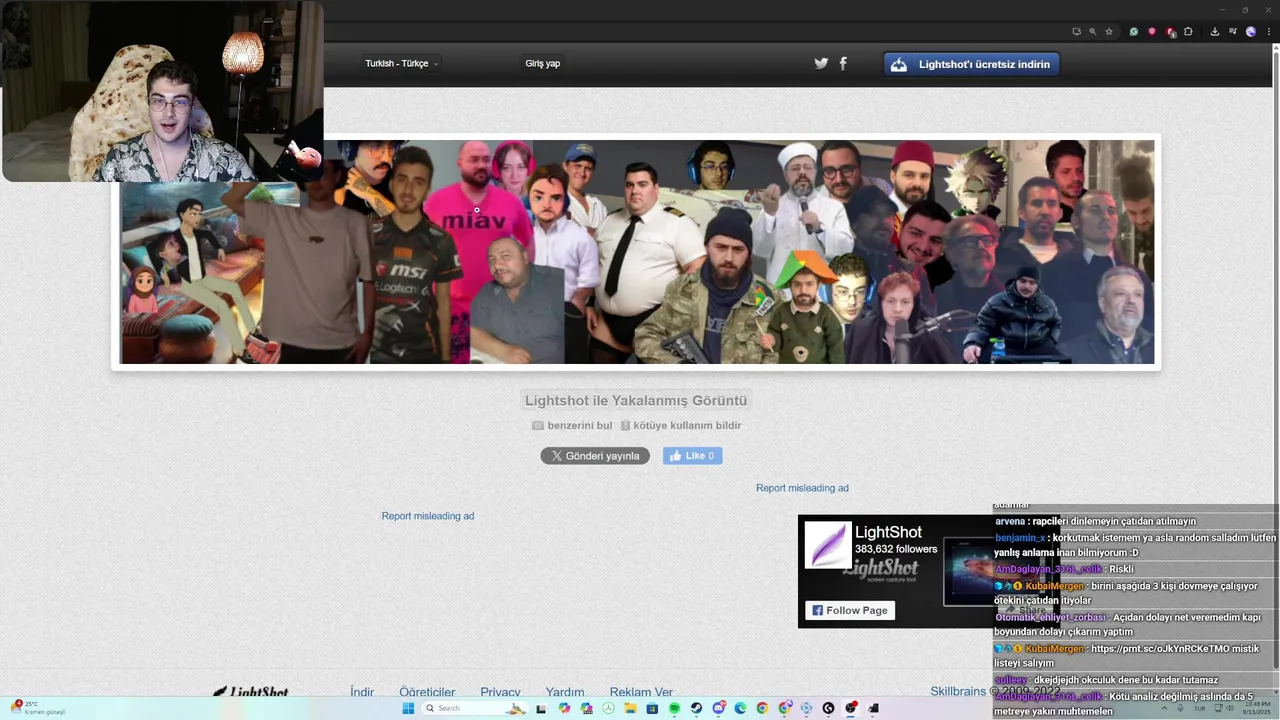Click Lightshot'ı ücretsiz indirin download button
The height and width of the screenshot is (720, 1280).
tap(971, 64)
